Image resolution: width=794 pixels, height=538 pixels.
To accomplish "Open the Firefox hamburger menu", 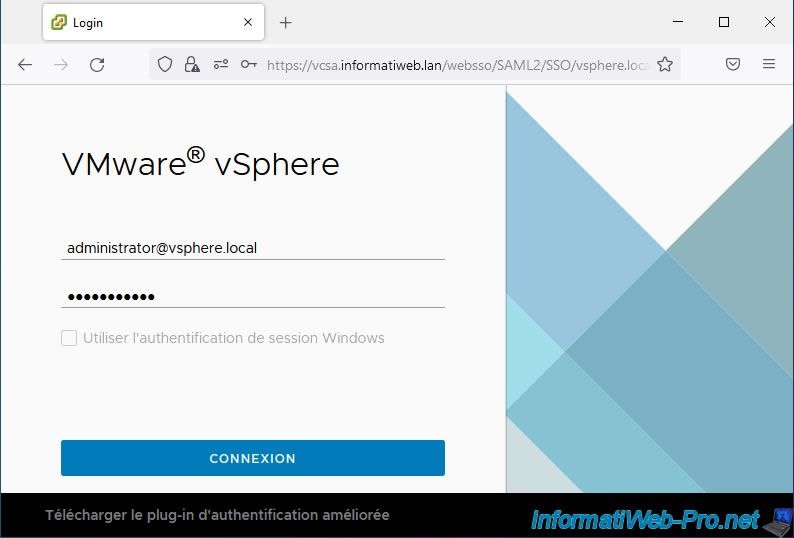I will pos(769,64).
